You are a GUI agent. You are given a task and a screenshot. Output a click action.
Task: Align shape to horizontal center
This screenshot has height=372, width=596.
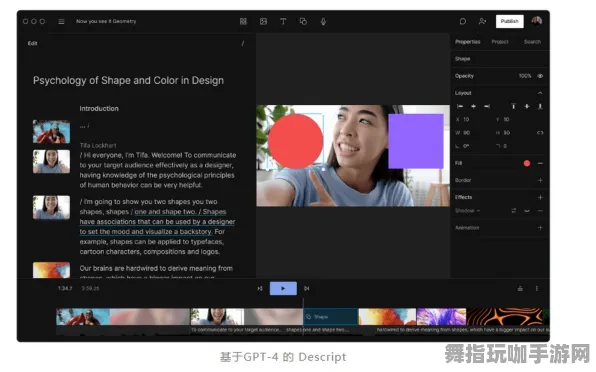[x=473, y=106]
